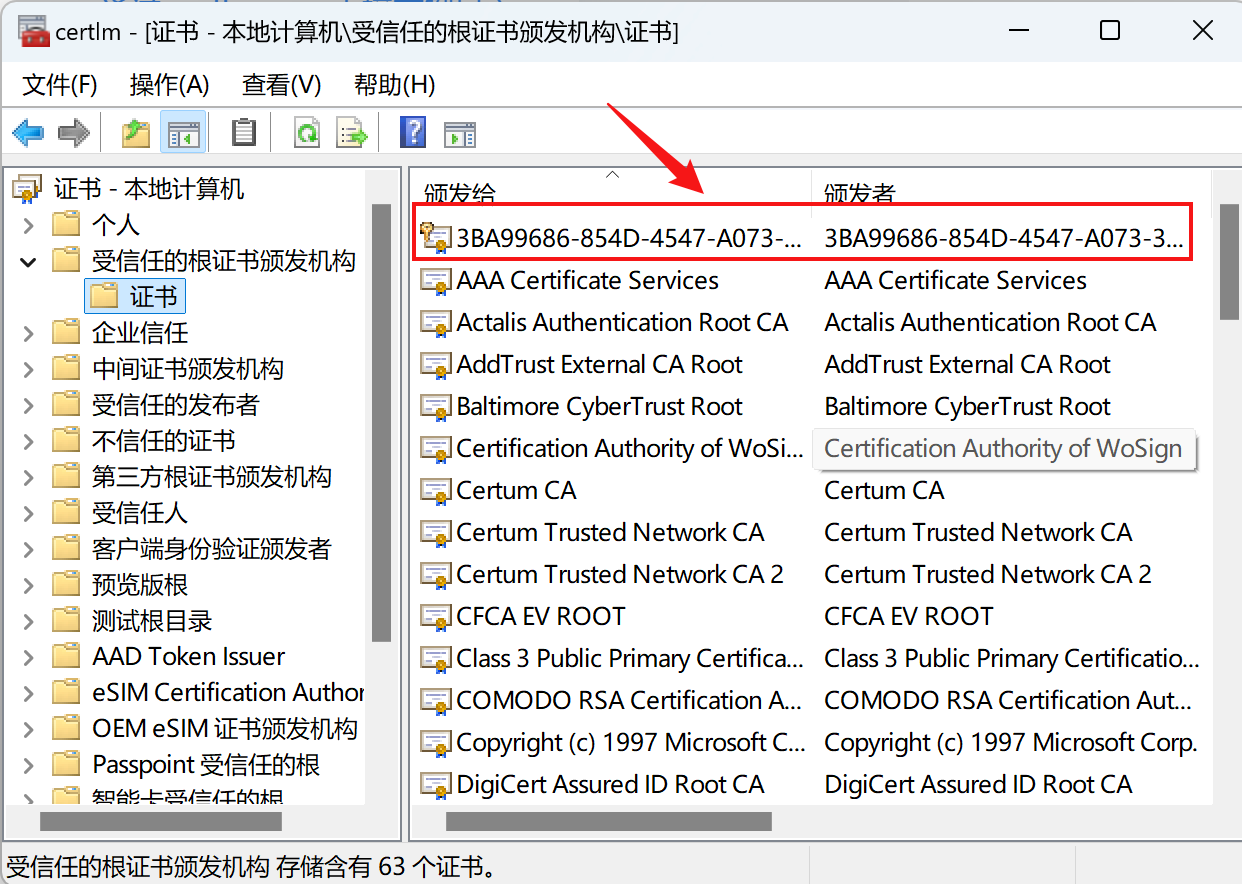Screen dimensions: 1242x884
Task: Expand the 中间证书颁发机构 node
Action: (28, 368)
